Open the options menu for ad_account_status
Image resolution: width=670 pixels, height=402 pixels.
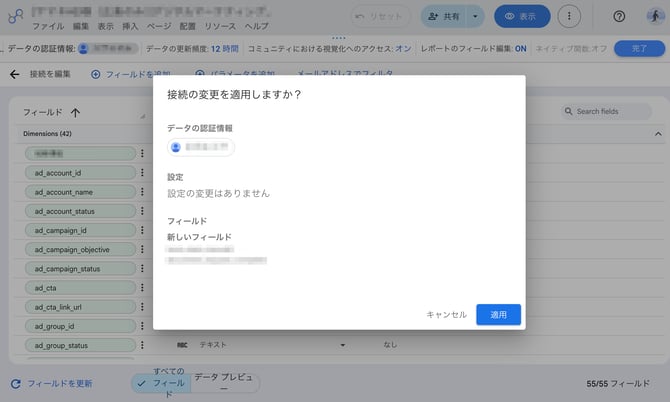click(142, 211)
